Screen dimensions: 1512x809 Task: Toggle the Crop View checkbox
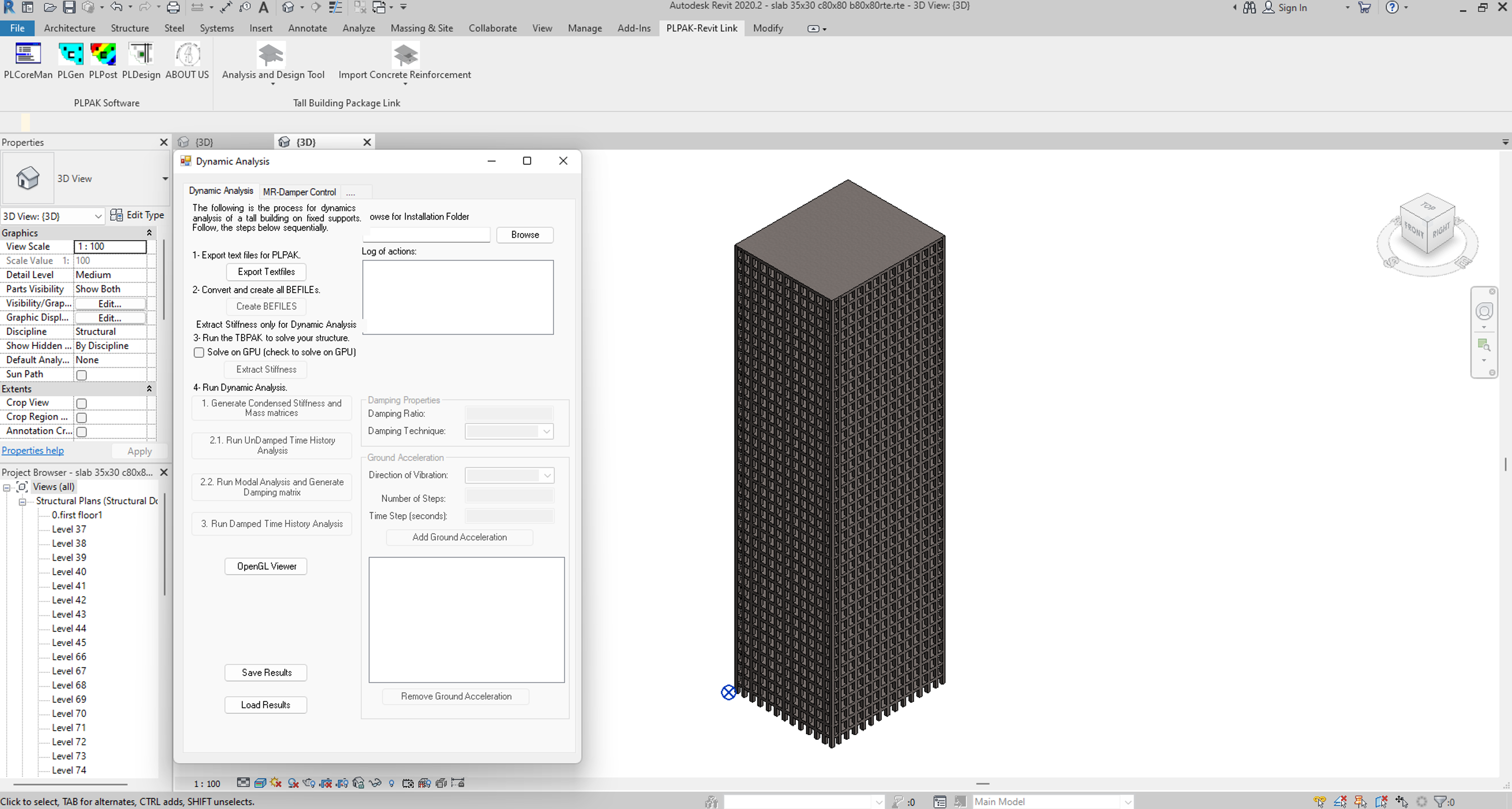click(81, 403)
